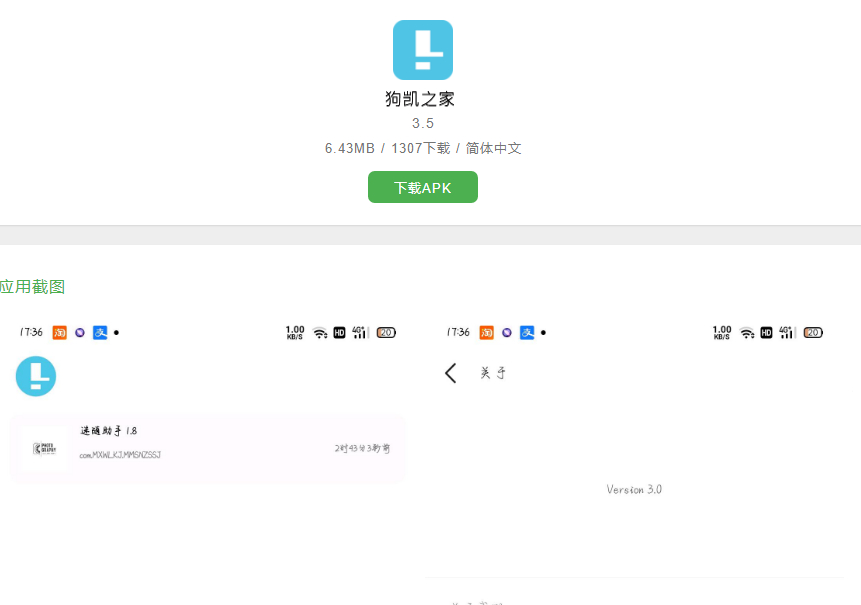Click the 4G signal icon in right status bar

(x=787, y=332)
